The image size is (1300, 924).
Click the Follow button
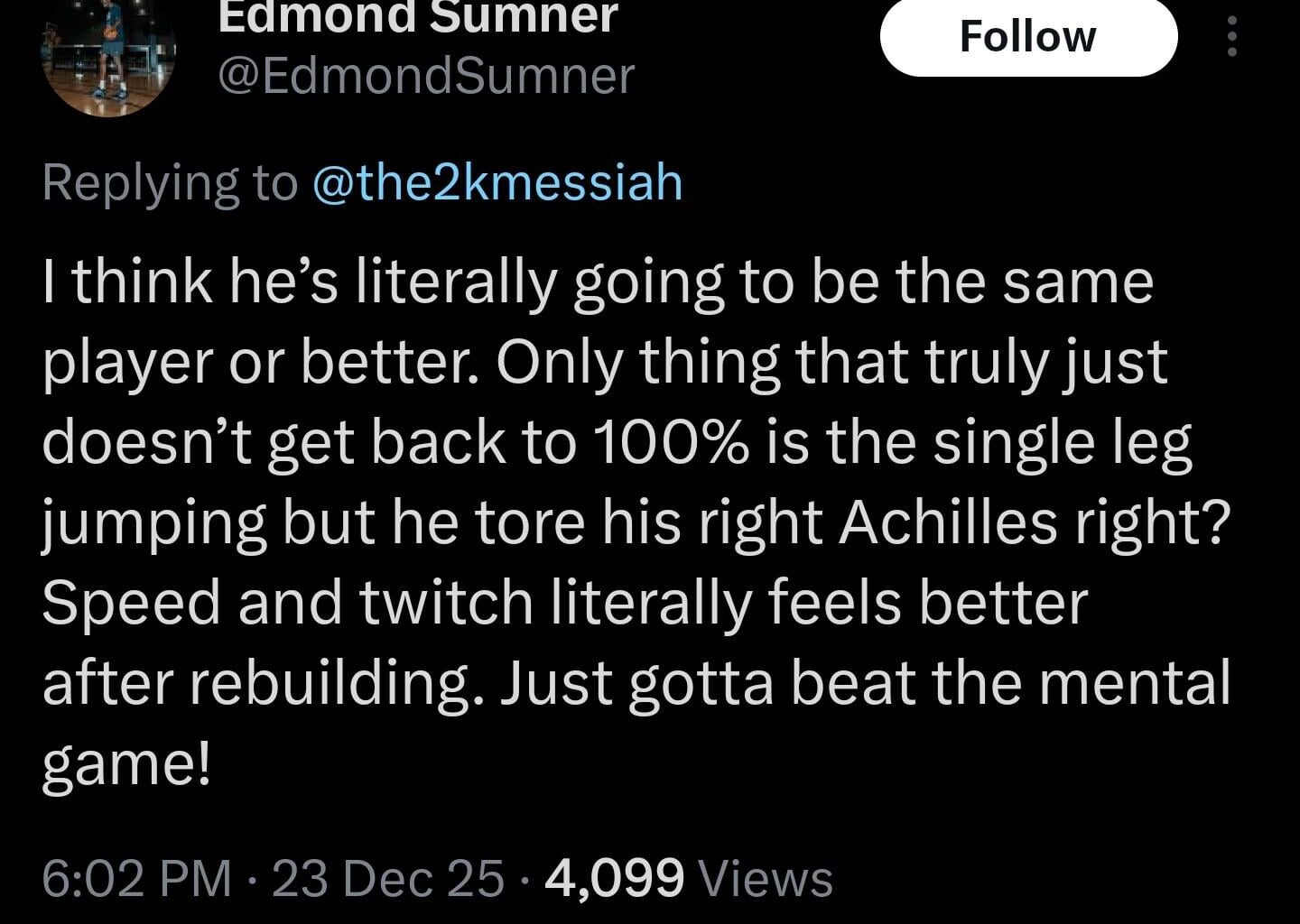point(1028,37)
